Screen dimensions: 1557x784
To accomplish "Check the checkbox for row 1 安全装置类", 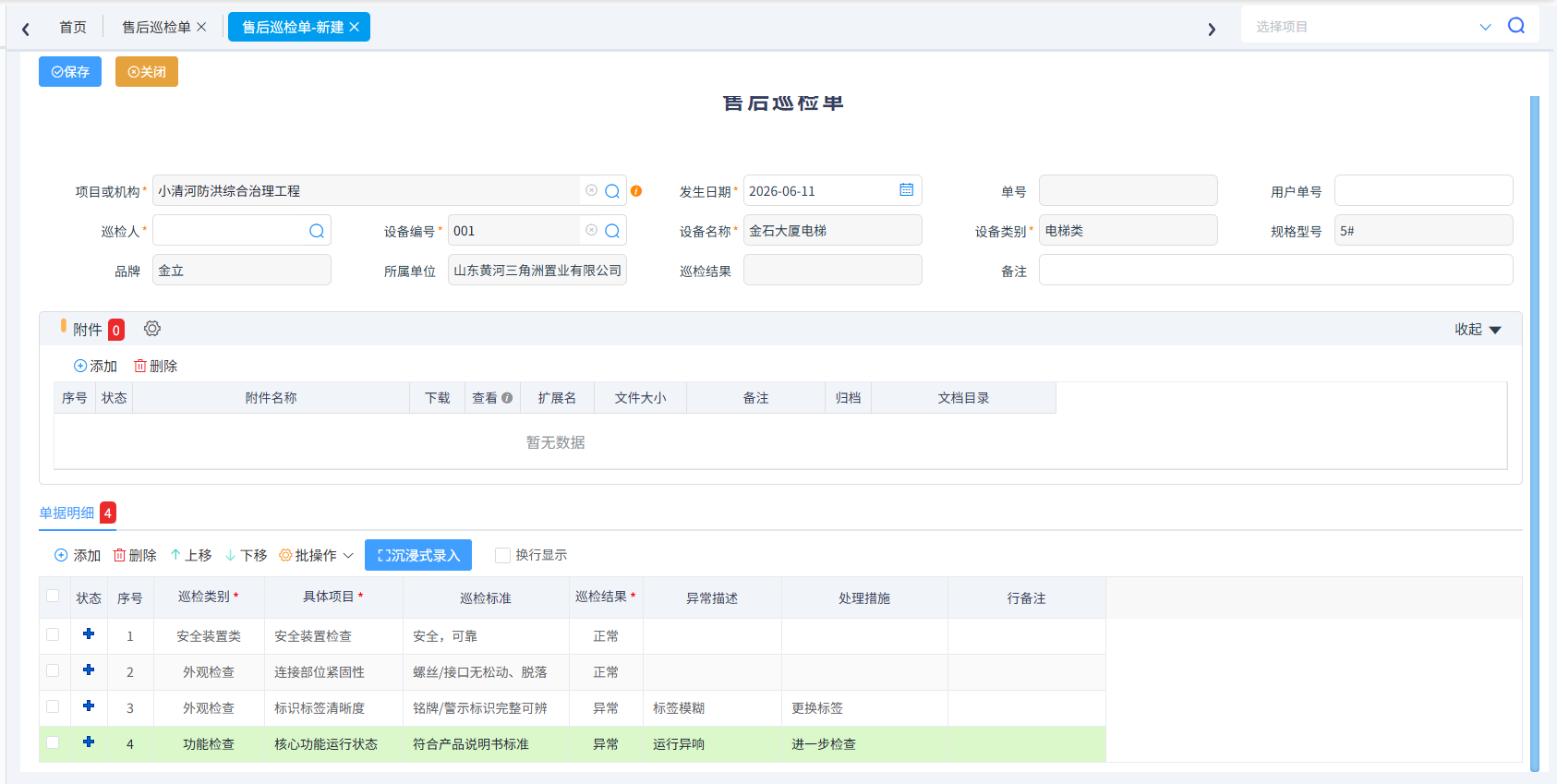I will pos(53,634).
